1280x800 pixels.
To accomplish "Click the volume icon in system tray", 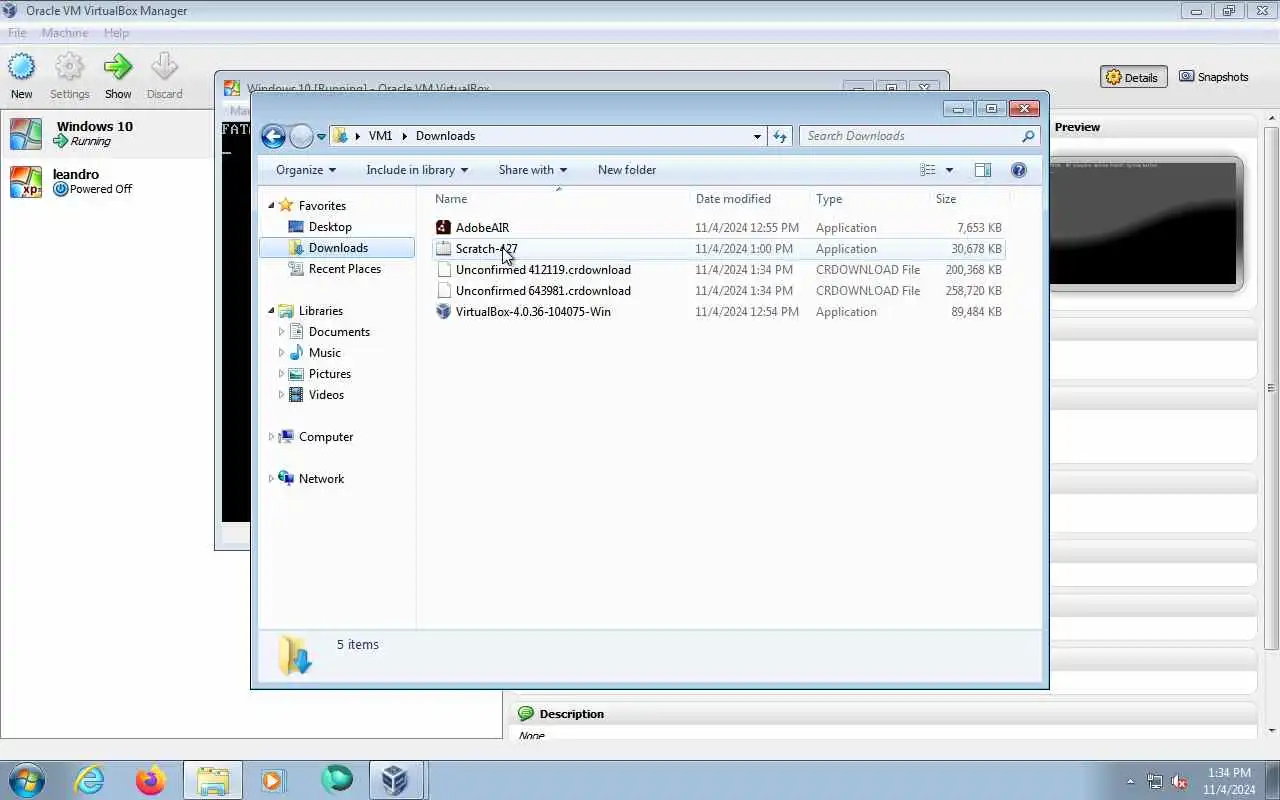I will pos(1179,781).
